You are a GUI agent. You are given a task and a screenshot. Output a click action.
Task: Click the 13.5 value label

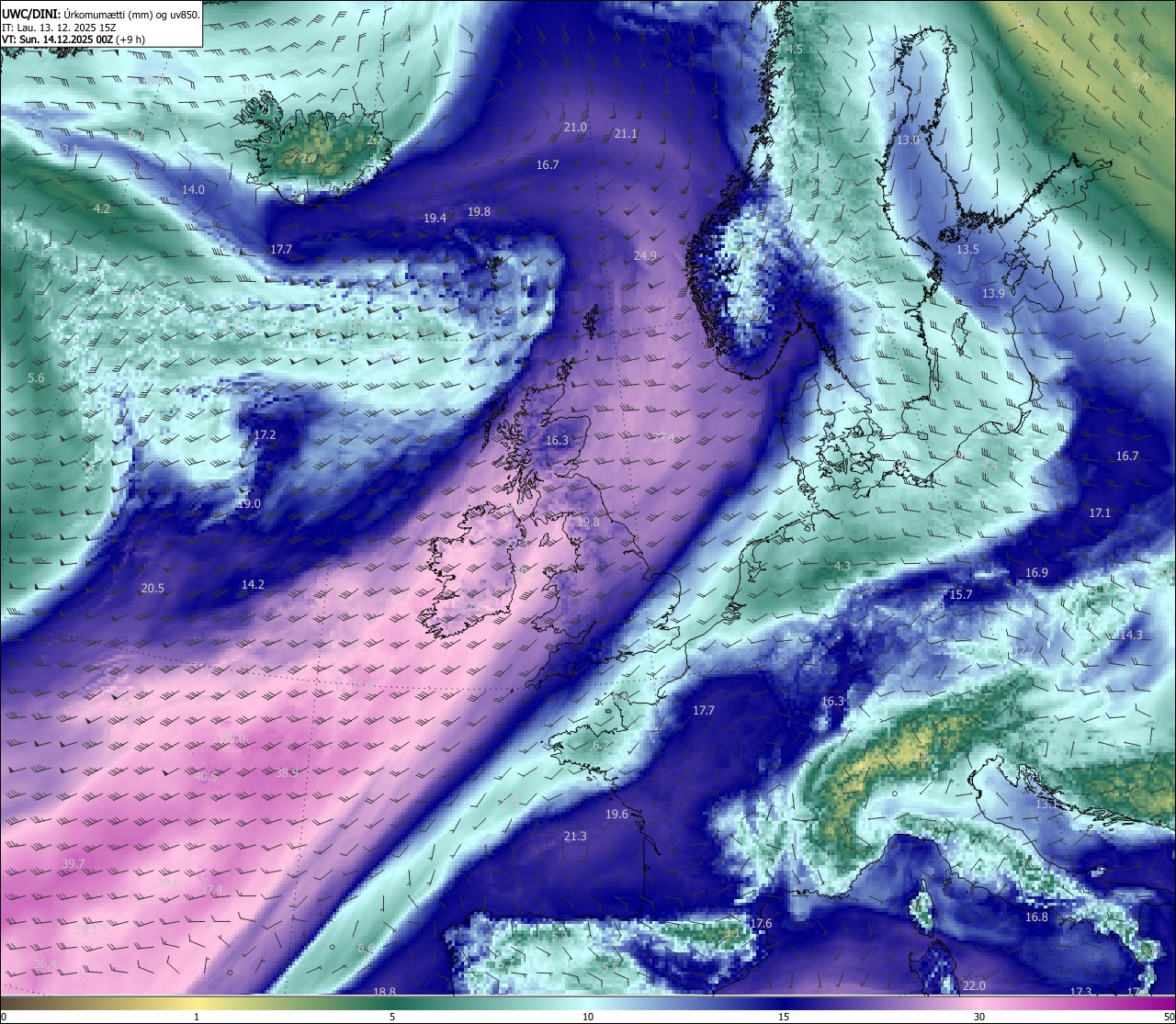point(967,249)
